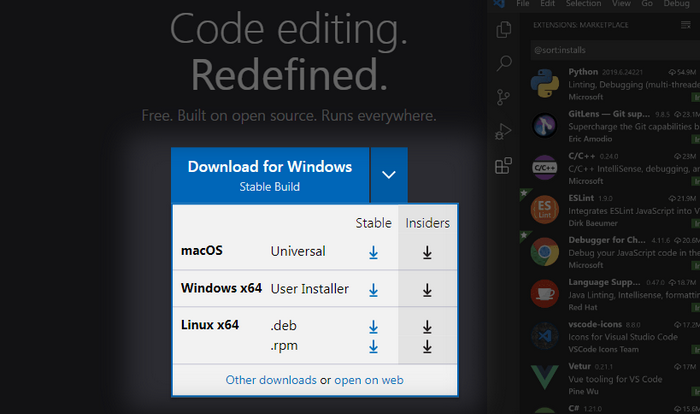Download Windows x64 User Installer Insiders
Screen dimensions: 700x414
click(427, 290)
